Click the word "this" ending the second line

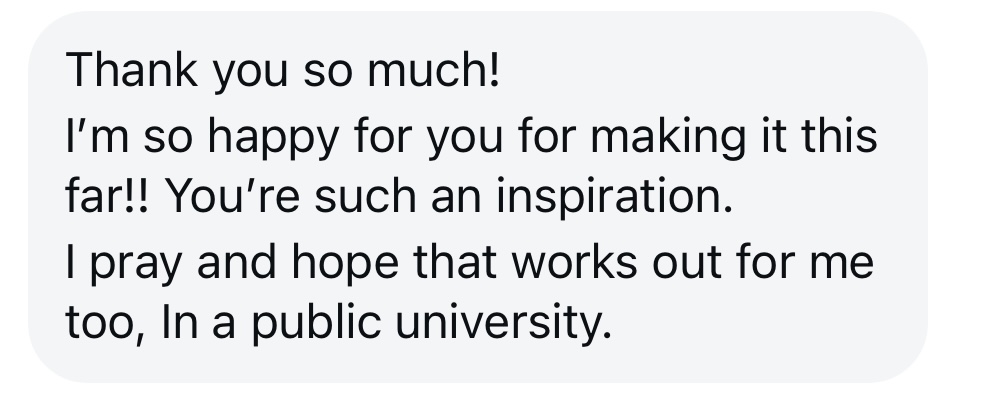(x=839, y=135)
